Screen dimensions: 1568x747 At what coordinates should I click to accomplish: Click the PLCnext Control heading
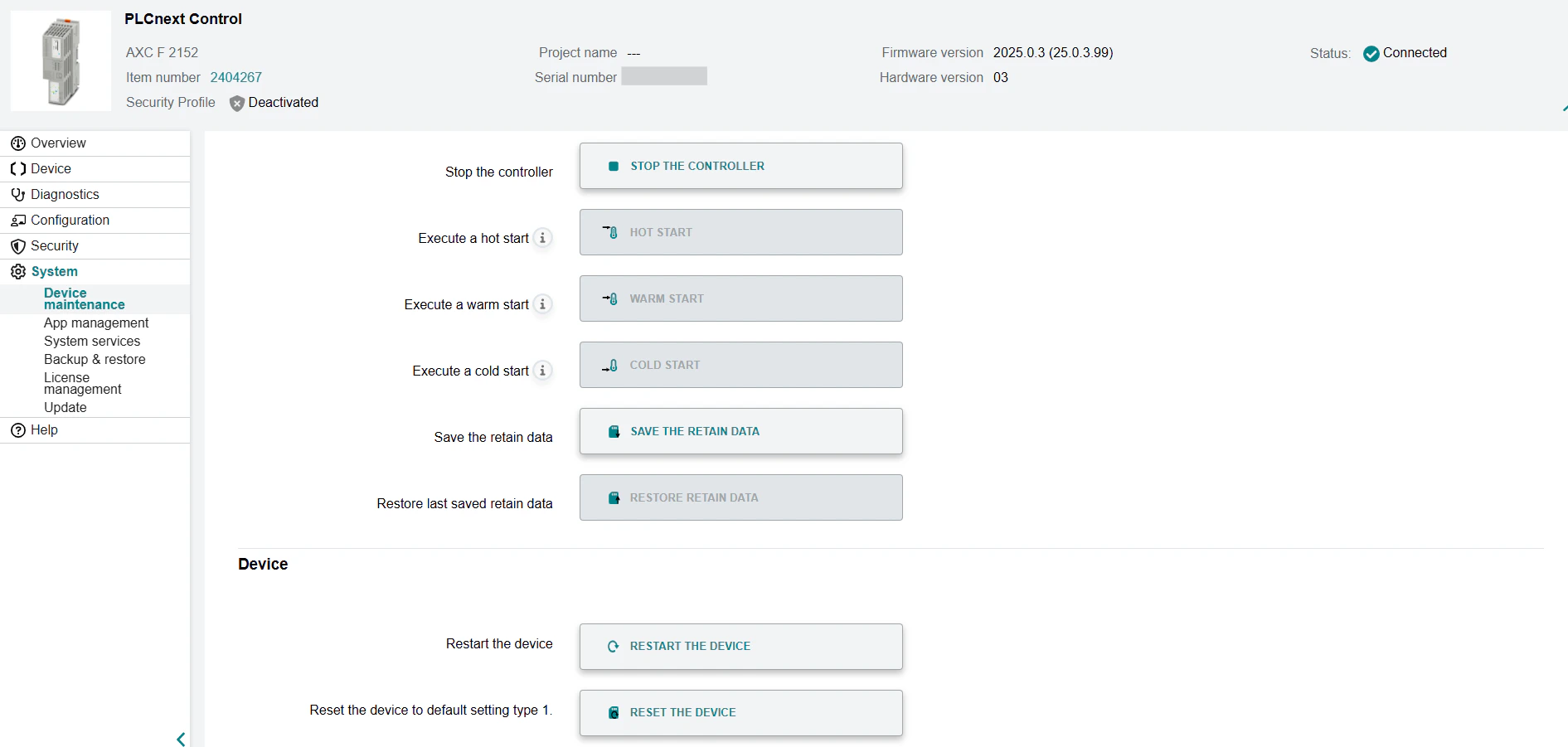(x=183, y=19)
